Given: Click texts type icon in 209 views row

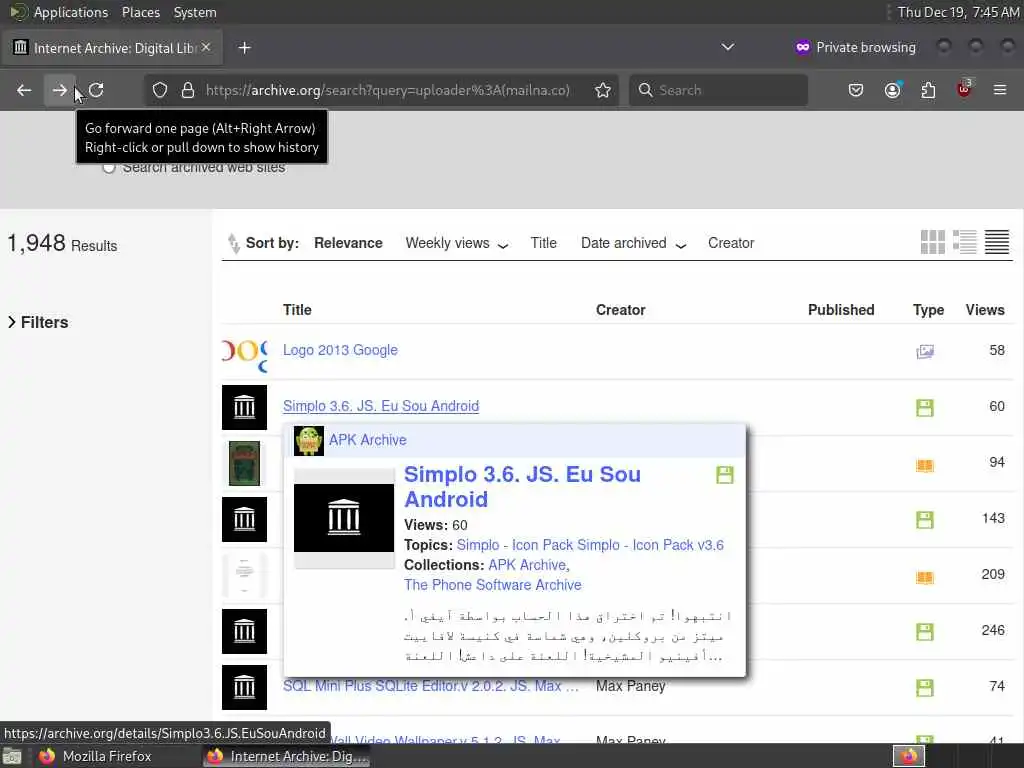Looking at the screenshot, I should pos(925,577).
